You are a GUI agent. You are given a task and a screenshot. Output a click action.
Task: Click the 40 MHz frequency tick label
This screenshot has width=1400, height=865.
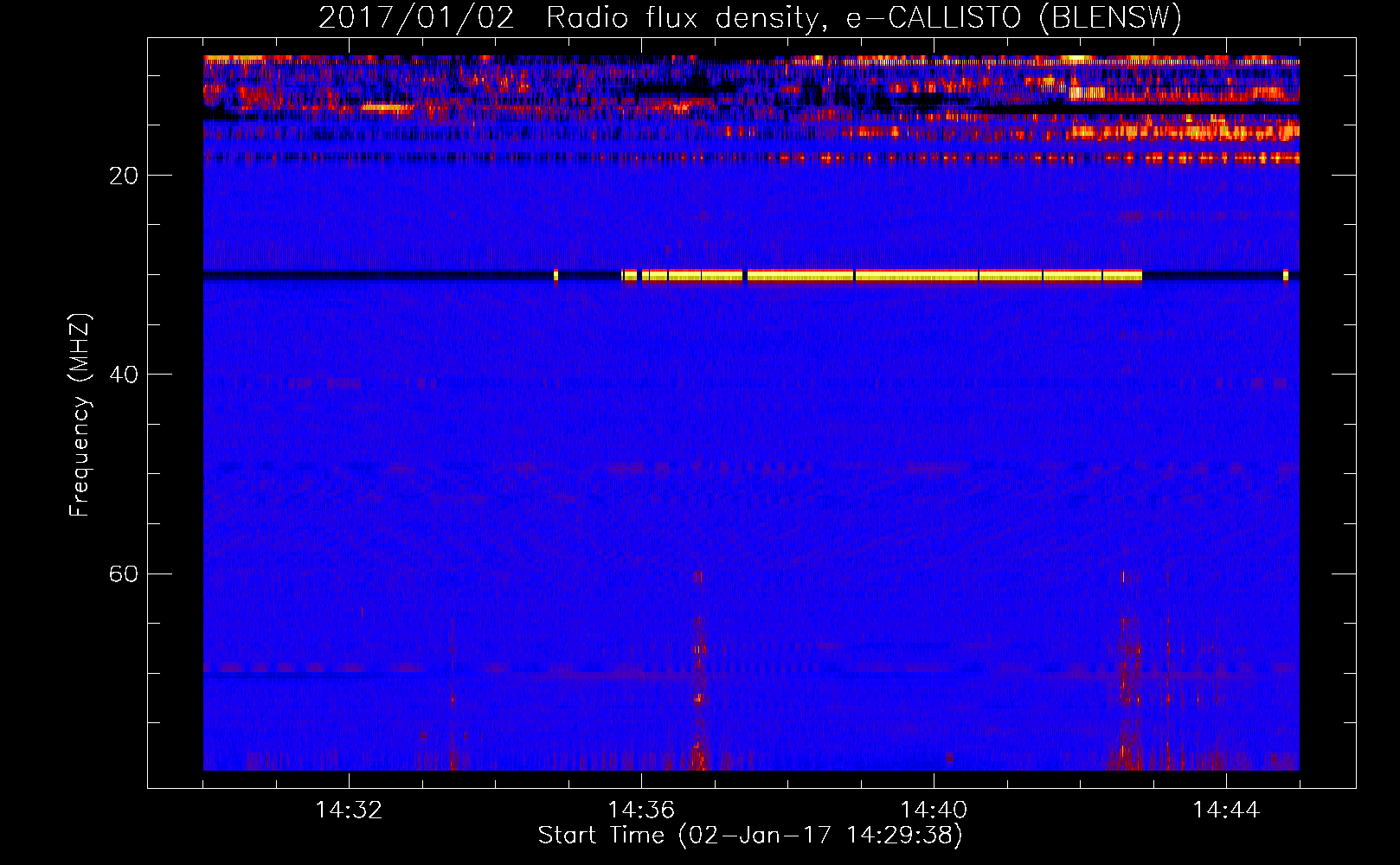tap(124, 375)
